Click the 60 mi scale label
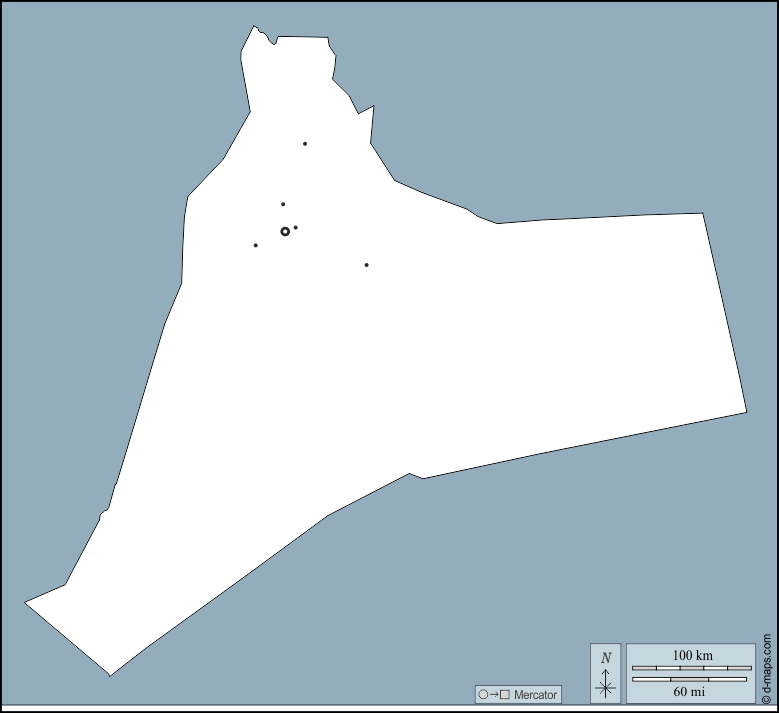 tap(691, 690)
